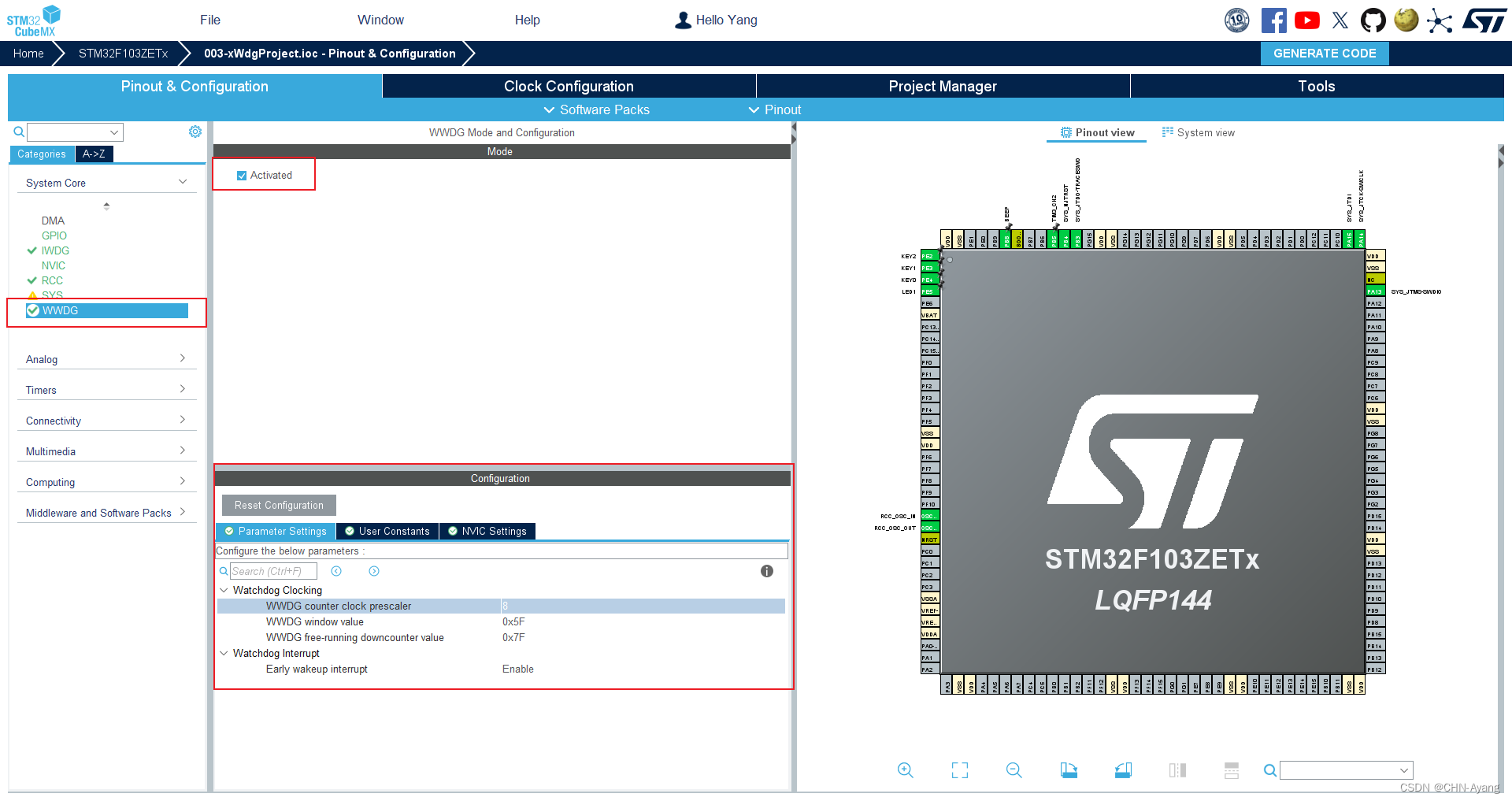The height and width of the screenshot is (801, 1512).
Task: Collapse the Watchdog Clocking group
Action: (224, 590)
